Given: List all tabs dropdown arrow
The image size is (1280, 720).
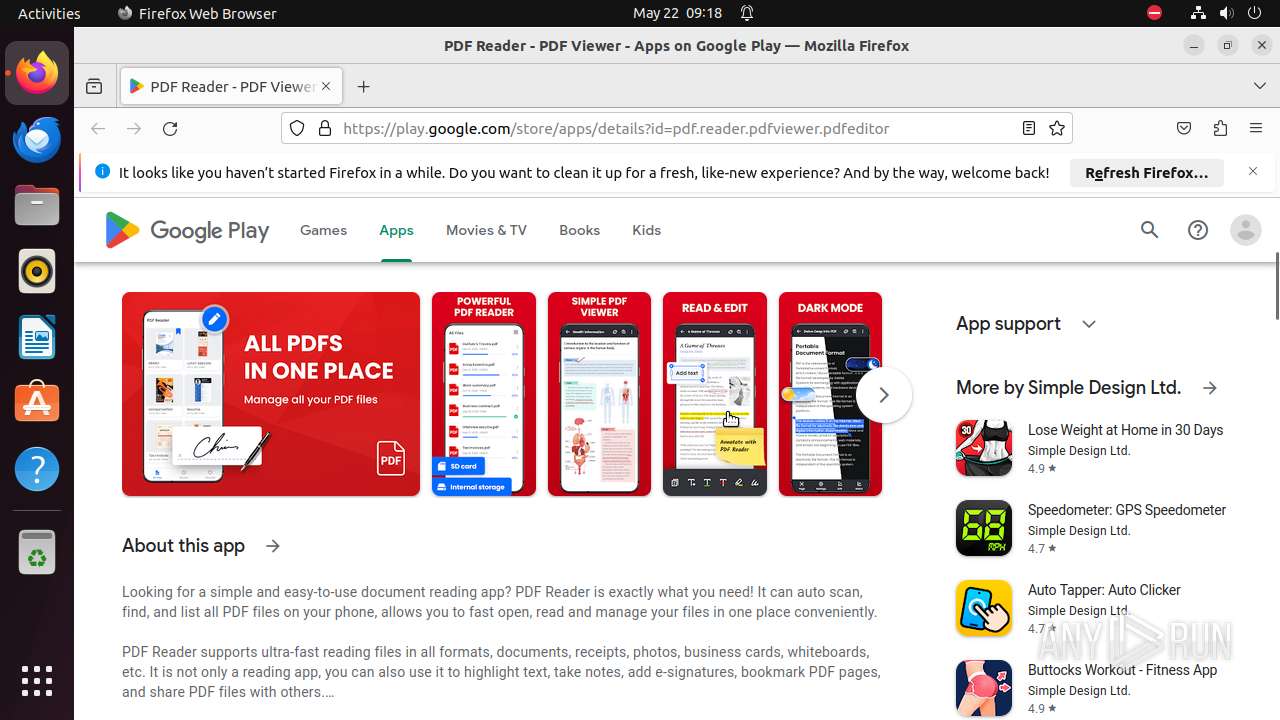Looking at the screenshot, I should (1260, 87).
